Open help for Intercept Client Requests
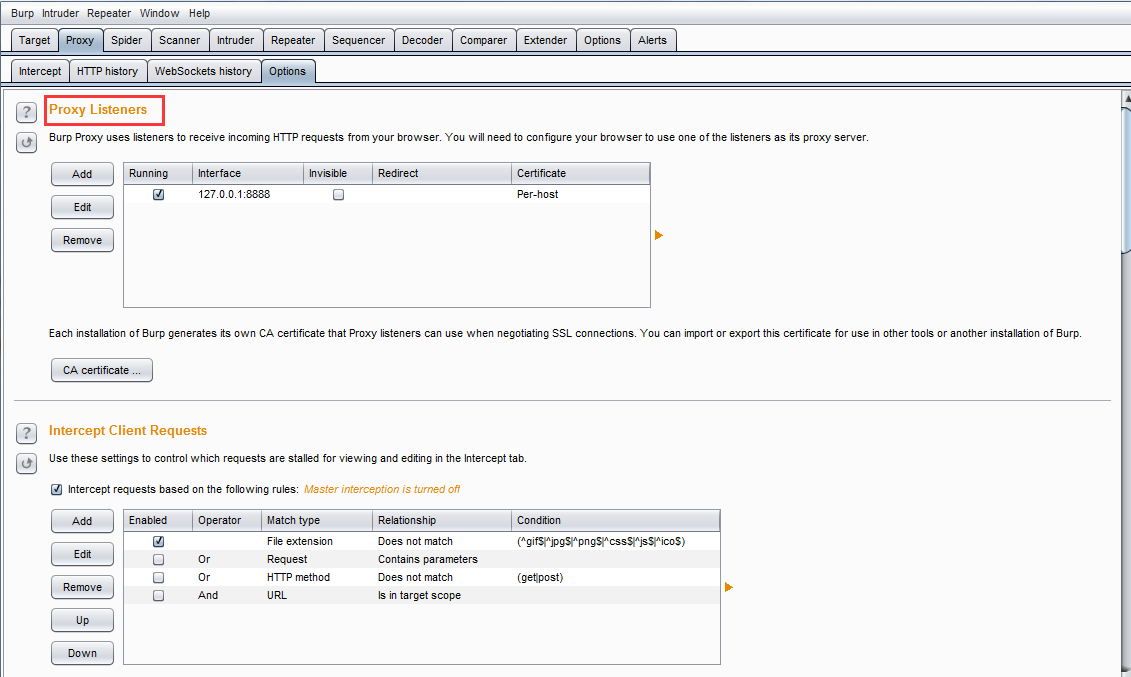Screen dimensions: 1131x677 pos(27,433)
